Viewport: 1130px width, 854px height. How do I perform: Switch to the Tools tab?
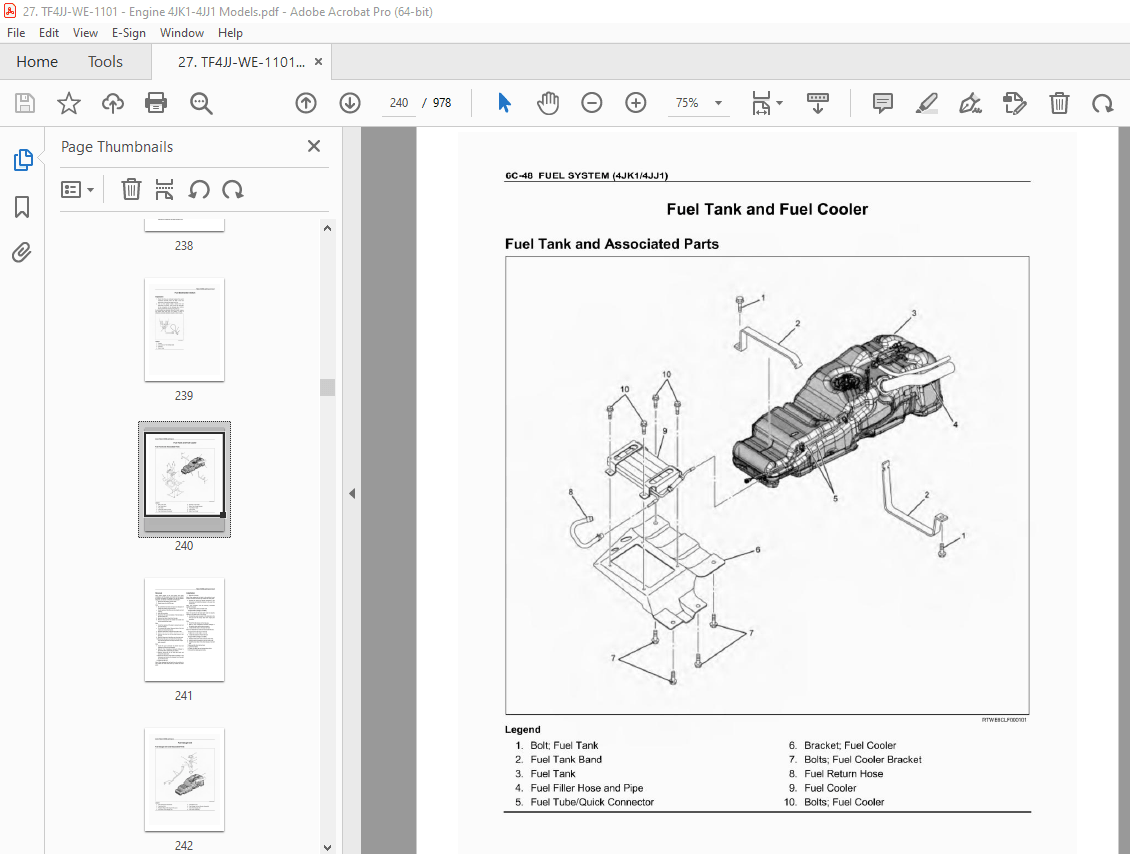tap(105, 62)
